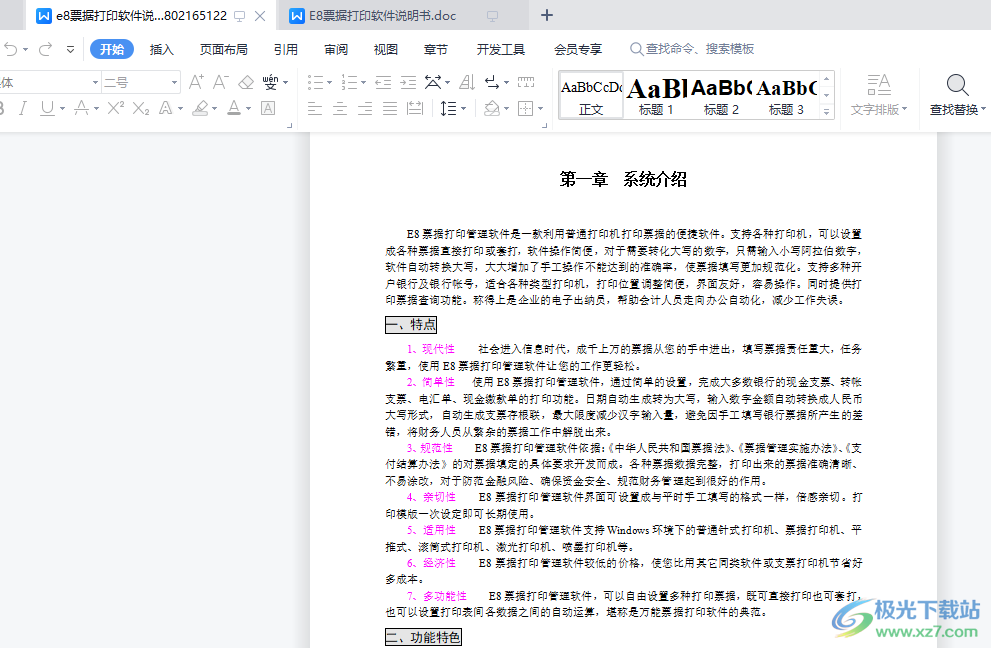The height and width of the screenshot is (648, 991).
Task: Click the bullet list icon
Action: pos(315,82)
